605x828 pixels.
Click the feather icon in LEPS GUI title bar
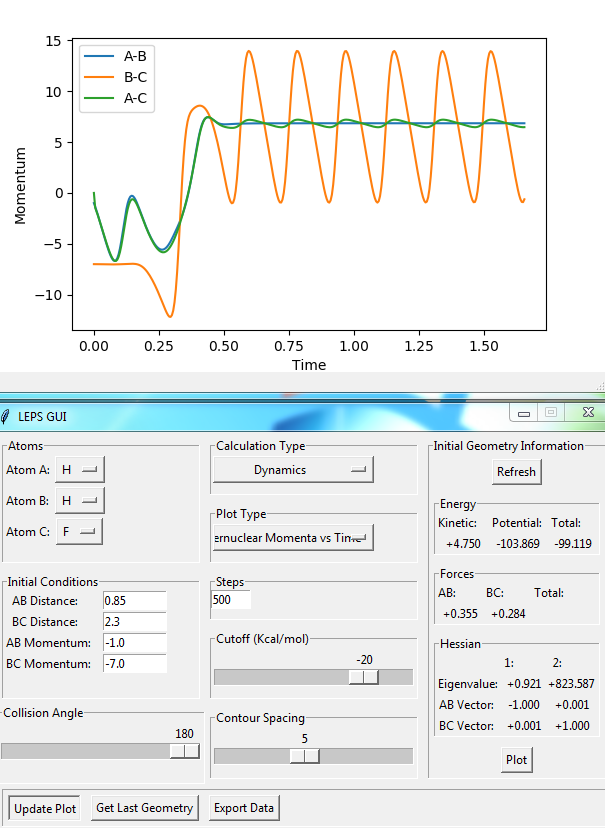coord(5,417)
